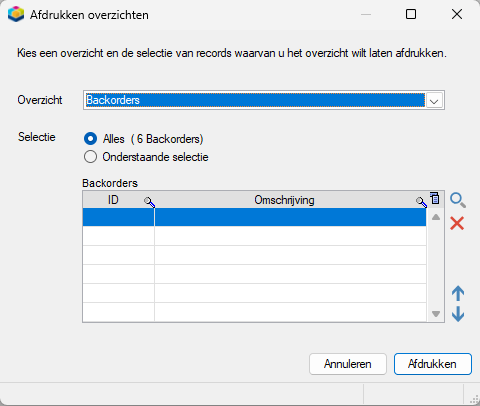Close the Afdrukken overzichten dialog
The width and height of the screenshot is (480, 406).
457,14
